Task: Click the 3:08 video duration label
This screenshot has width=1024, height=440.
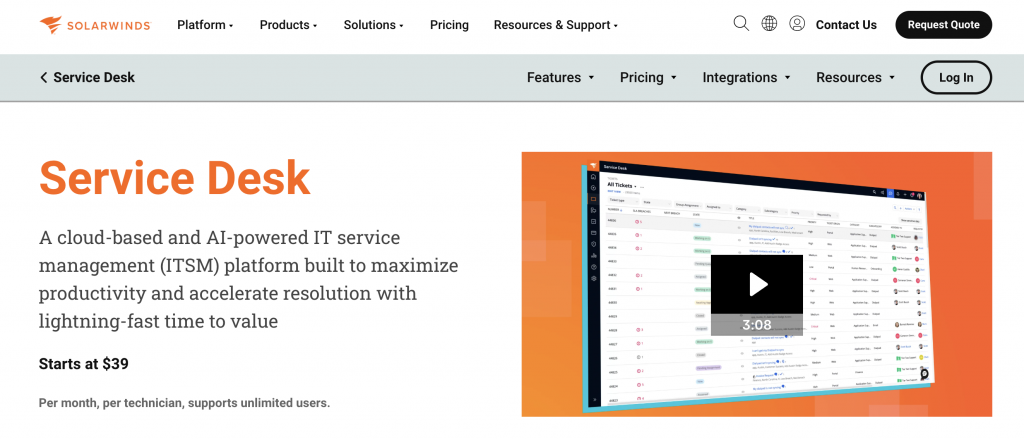Action: (757, 325)
